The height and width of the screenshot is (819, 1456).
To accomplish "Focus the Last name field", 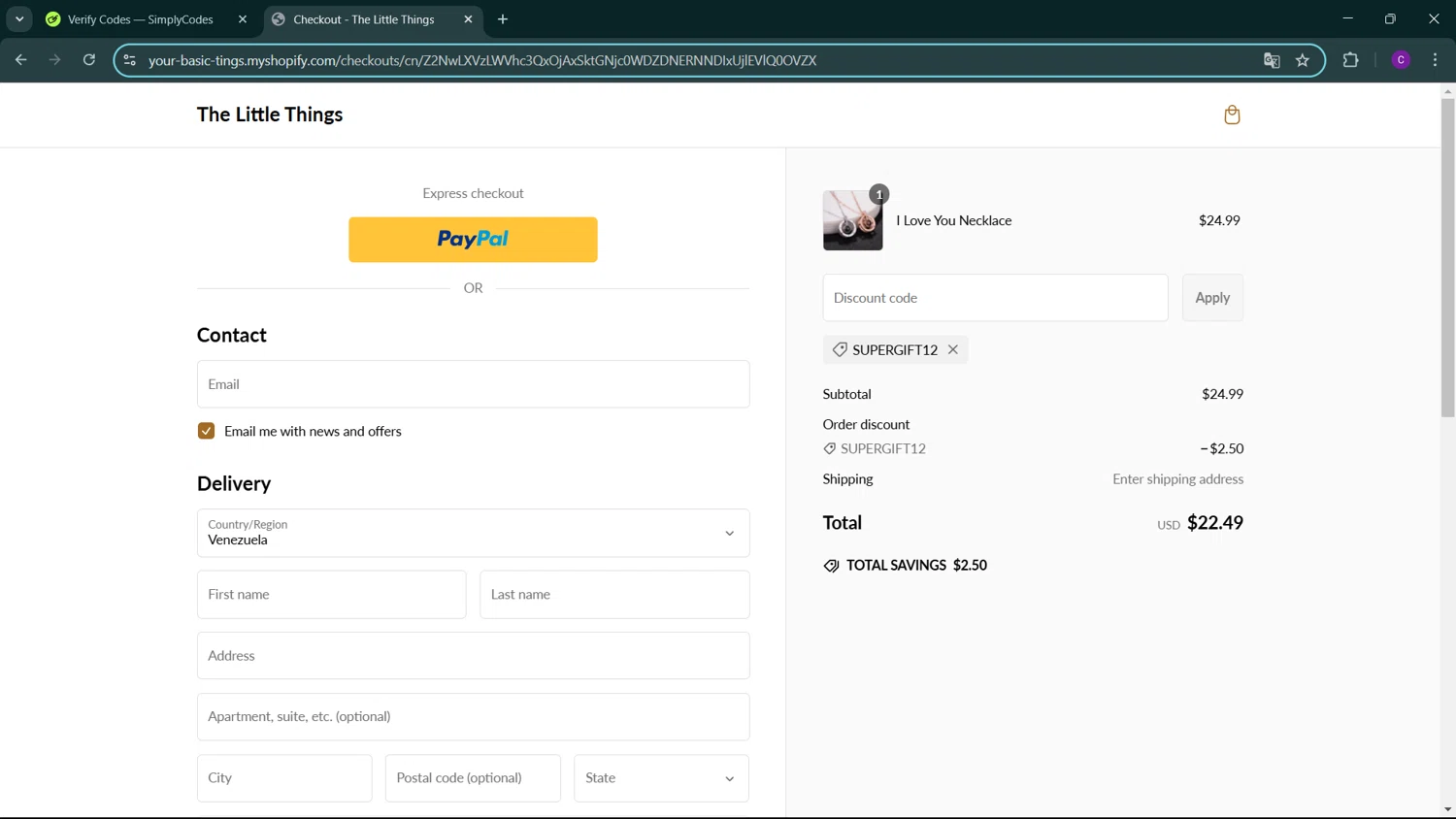I will [614, 595].
